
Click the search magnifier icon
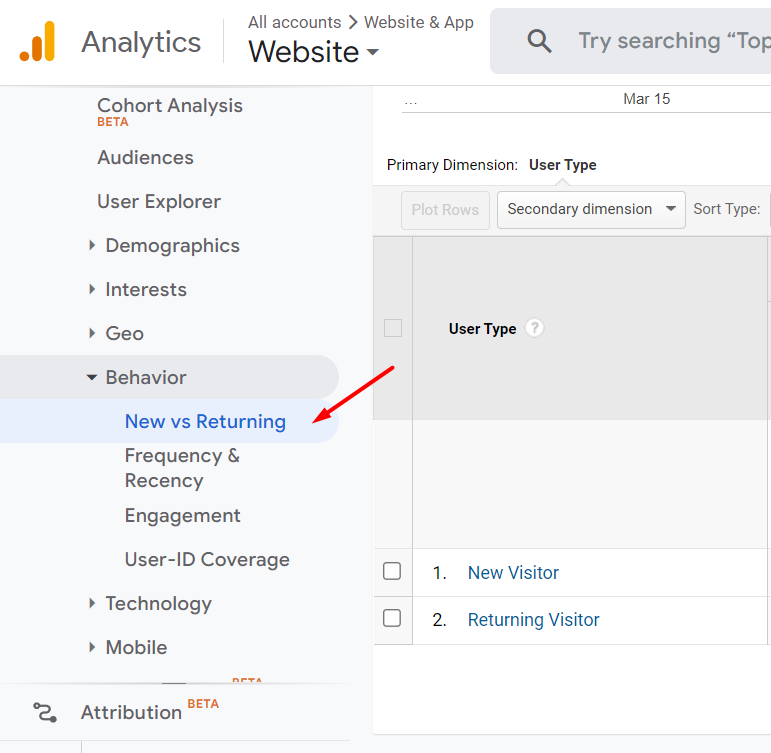coord(539,41)
